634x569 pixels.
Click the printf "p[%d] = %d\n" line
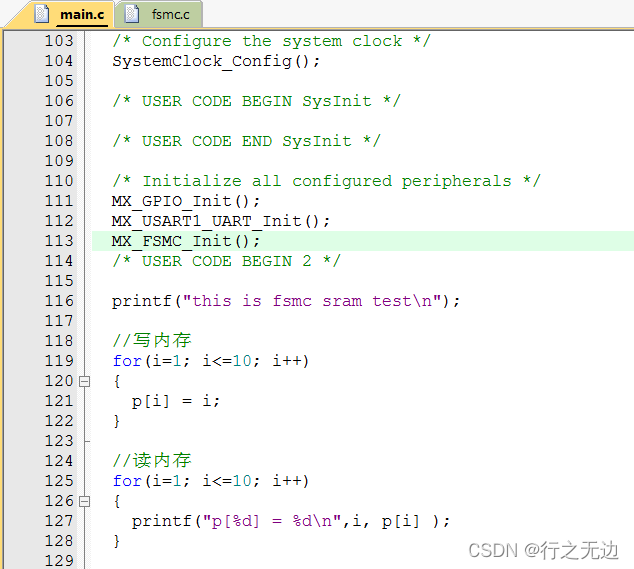point(291,521)
